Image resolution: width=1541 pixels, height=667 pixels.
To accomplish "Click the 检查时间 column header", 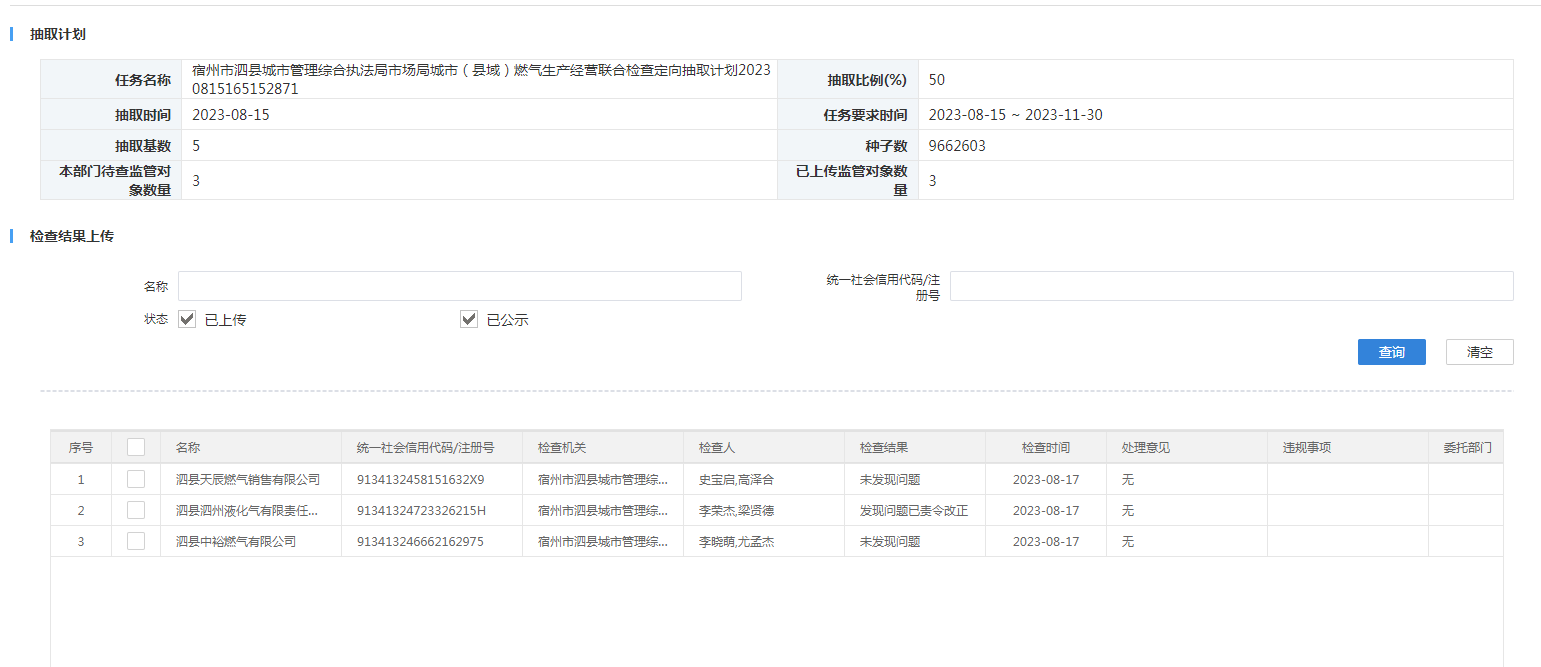I will 1046,447.
